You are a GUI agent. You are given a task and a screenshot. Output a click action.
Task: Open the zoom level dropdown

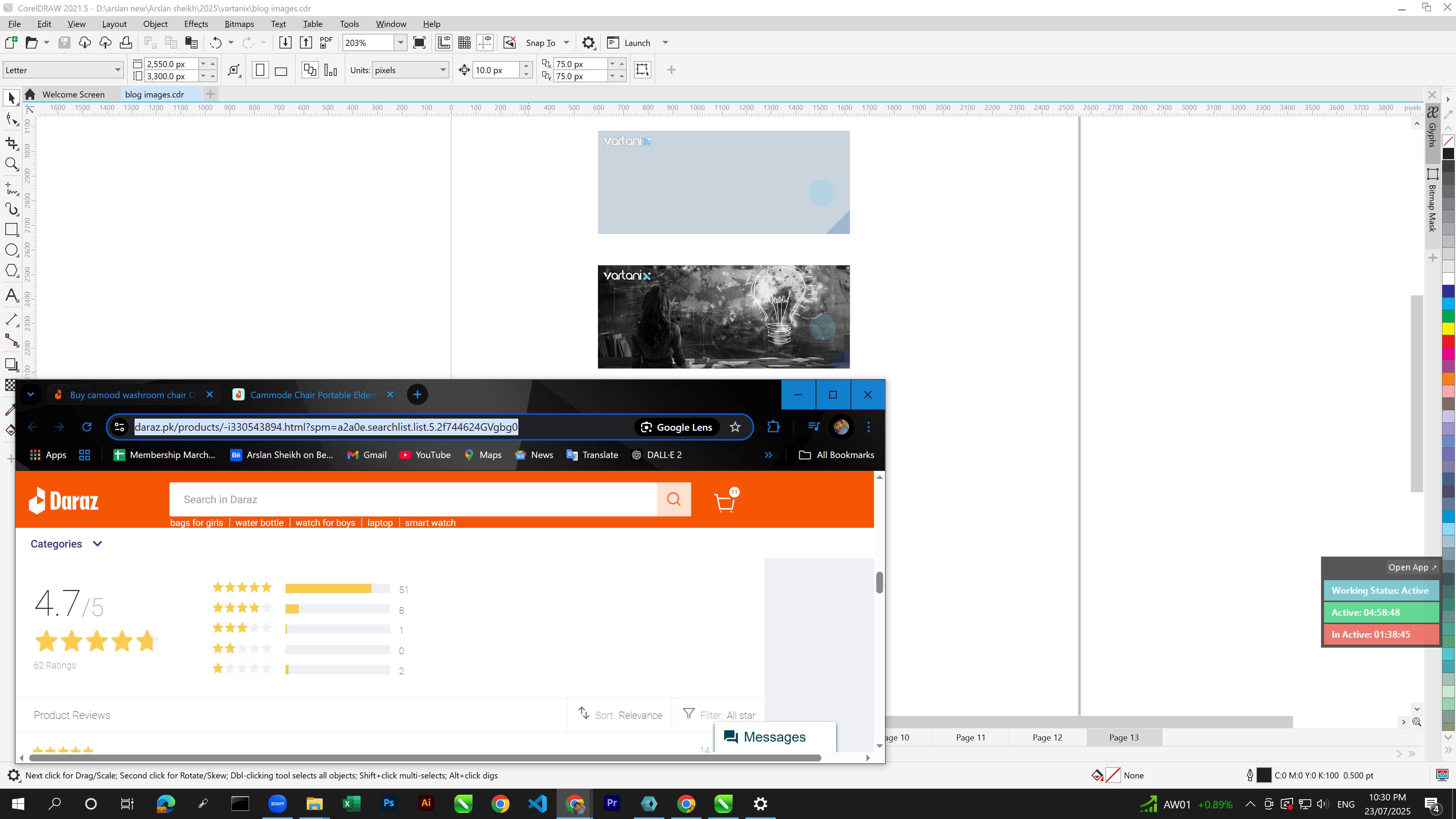point(400,43)
